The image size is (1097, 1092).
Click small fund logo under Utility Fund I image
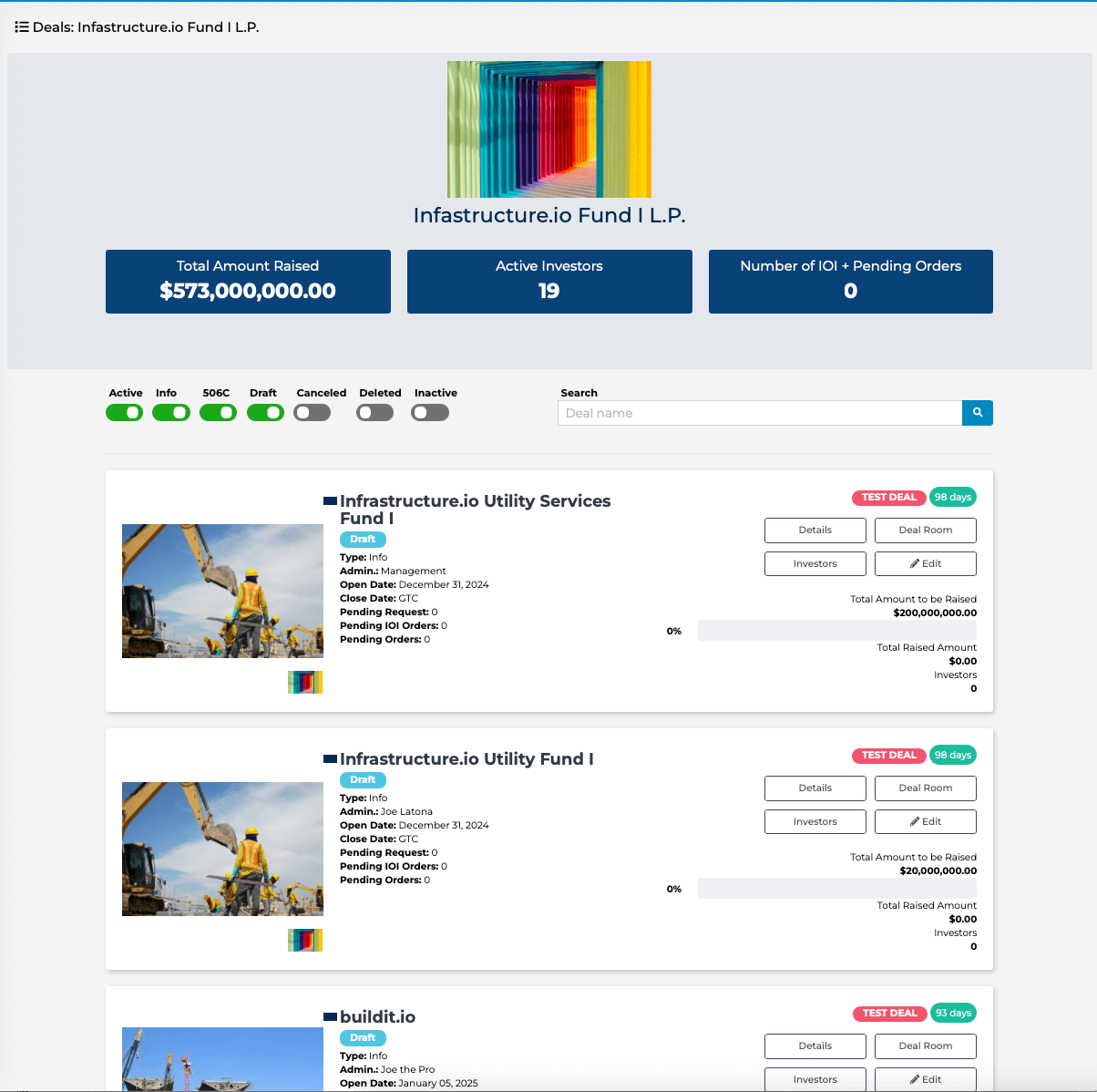coord(305,940)
